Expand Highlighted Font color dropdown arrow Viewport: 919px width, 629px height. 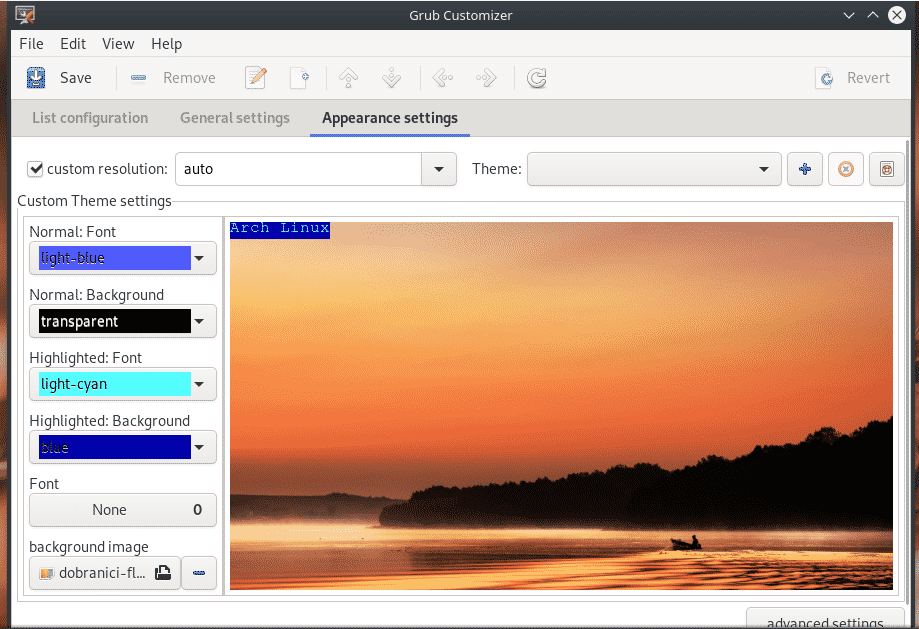click(200, 384)
